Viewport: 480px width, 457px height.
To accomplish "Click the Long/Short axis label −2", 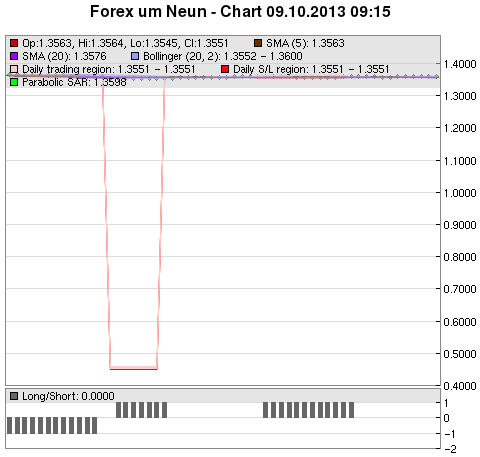I will pyautogui.click(x=450, y=449).
